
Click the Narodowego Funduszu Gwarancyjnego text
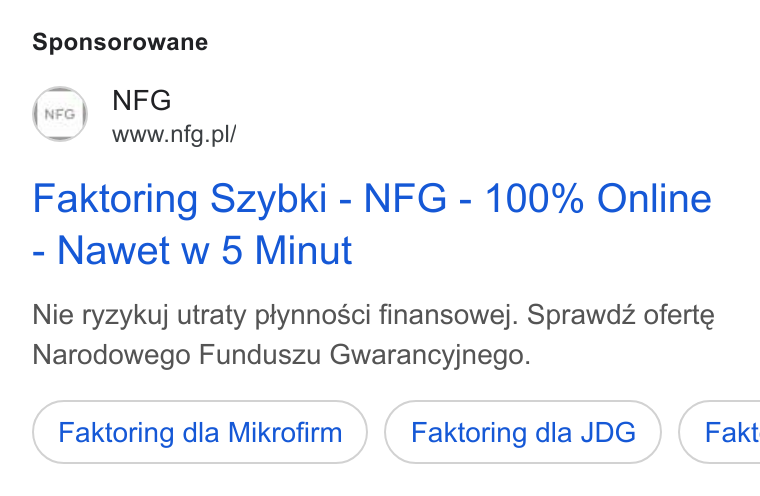(x=282, y=354)
